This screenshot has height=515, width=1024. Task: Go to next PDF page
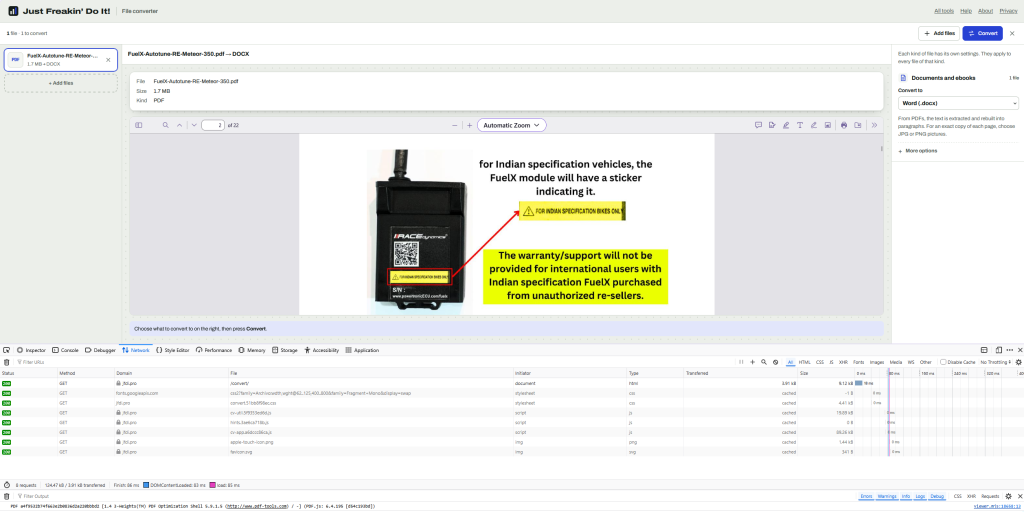pos(194,125)
